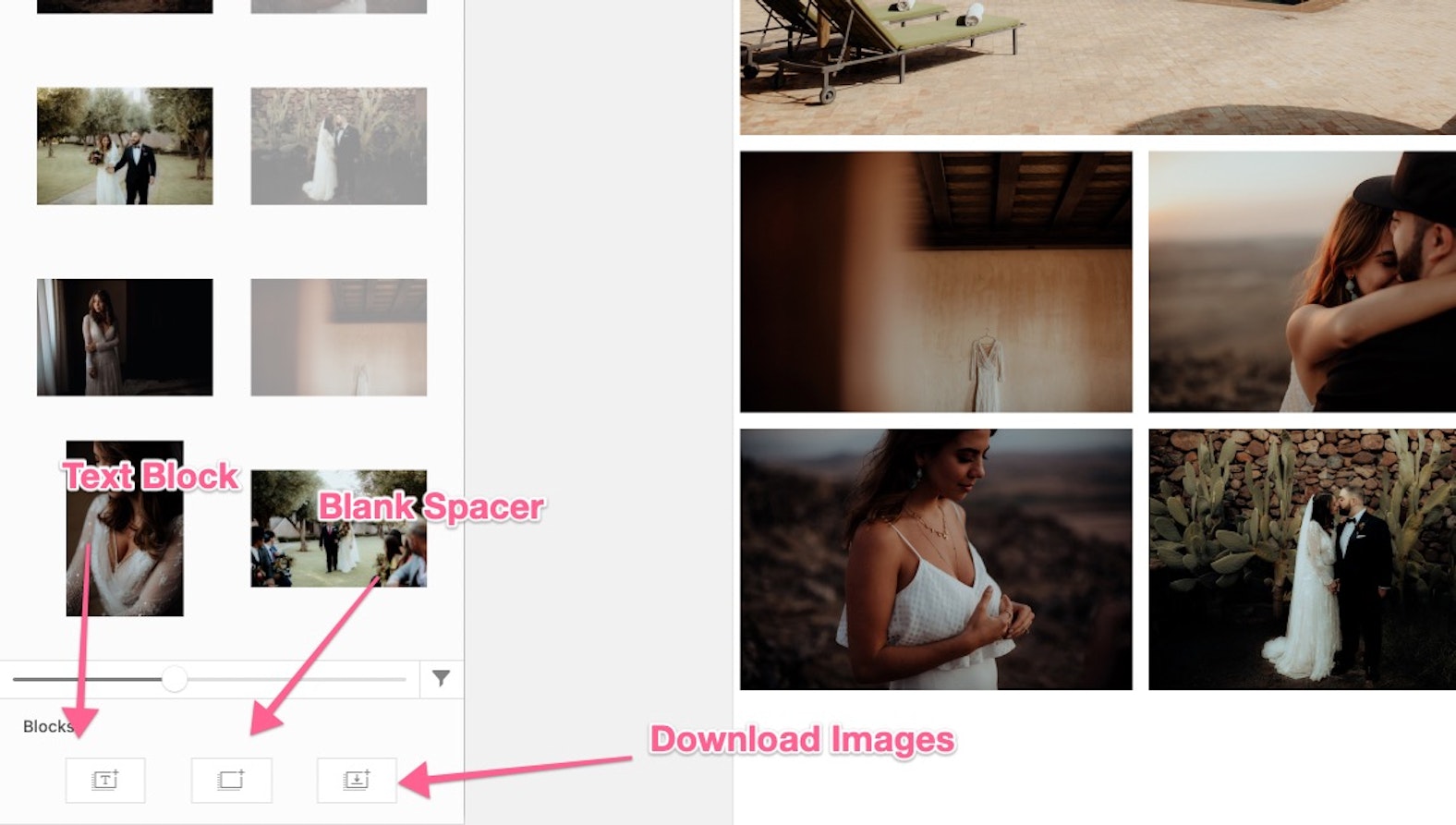
Task: Select bride in dark doorway thumbnail
Action: pyautogui.click(x=125, y=337)
